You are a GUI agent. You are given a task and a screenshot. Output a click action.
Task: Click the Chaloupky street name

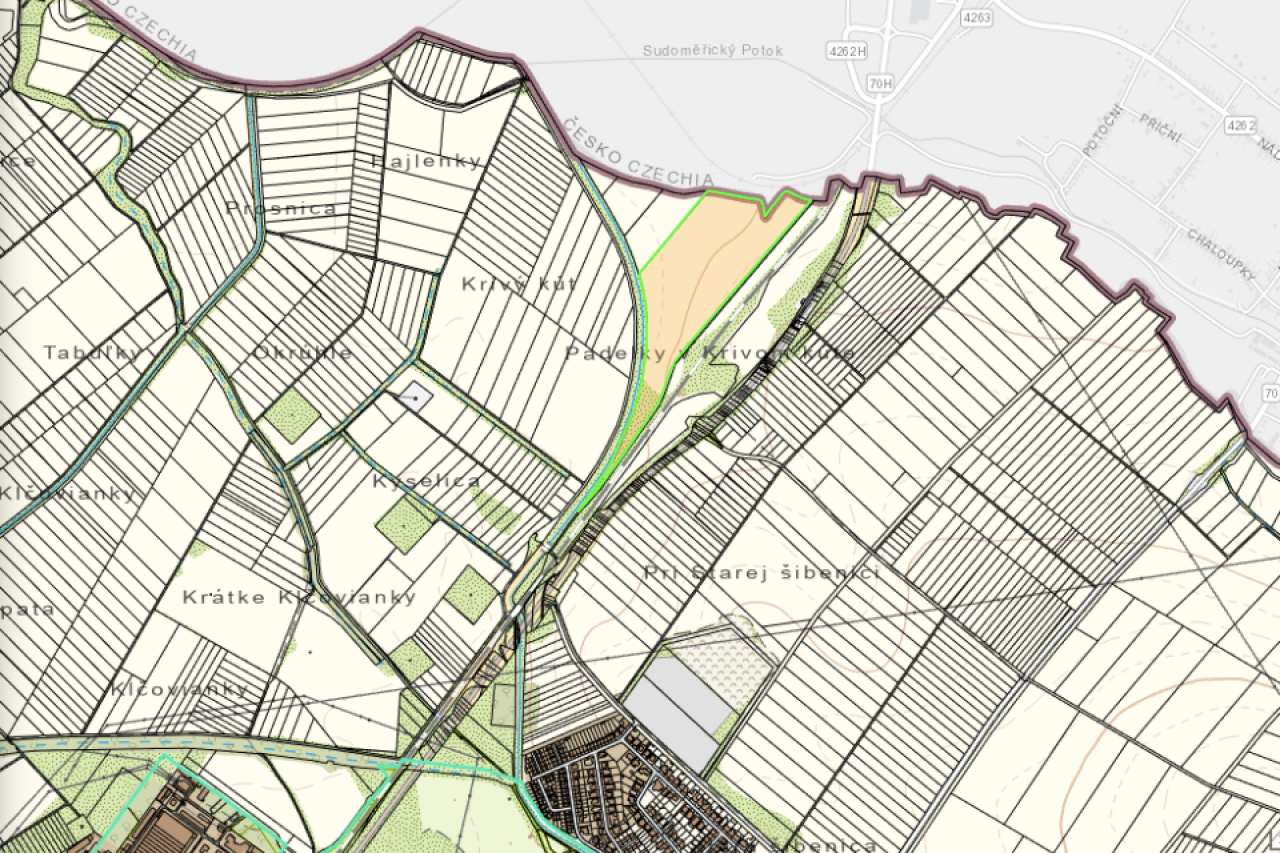[x=1221, y=255]
